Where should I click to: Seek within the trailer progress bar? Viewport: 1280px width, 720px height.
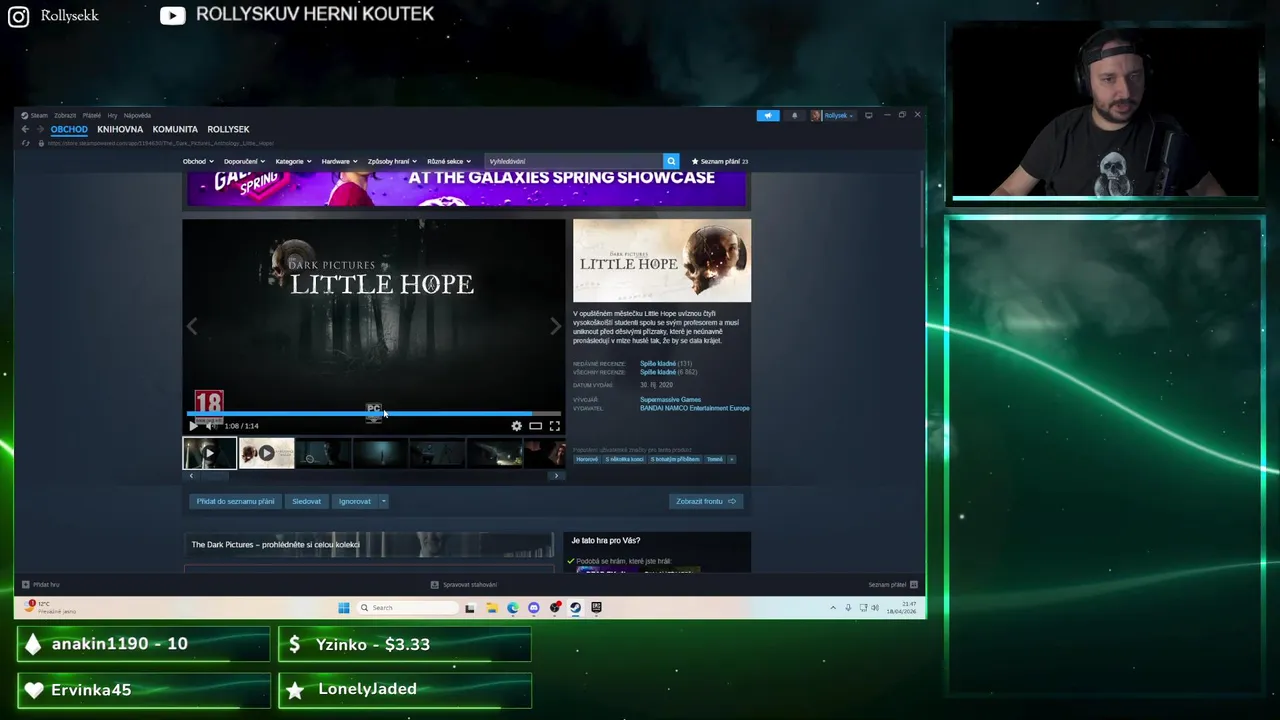point(373,413)
